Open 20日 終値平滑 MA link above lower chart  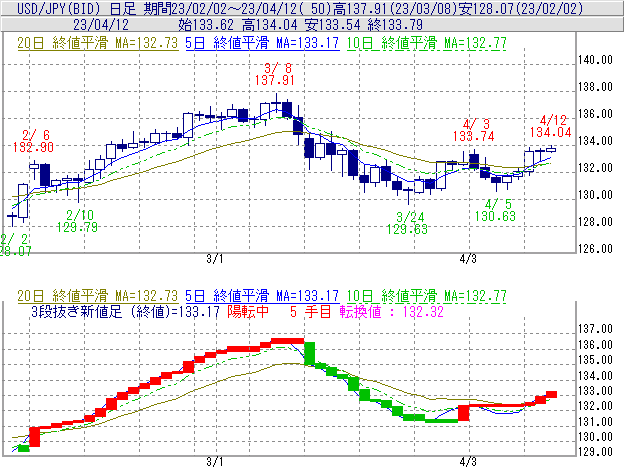98,296
